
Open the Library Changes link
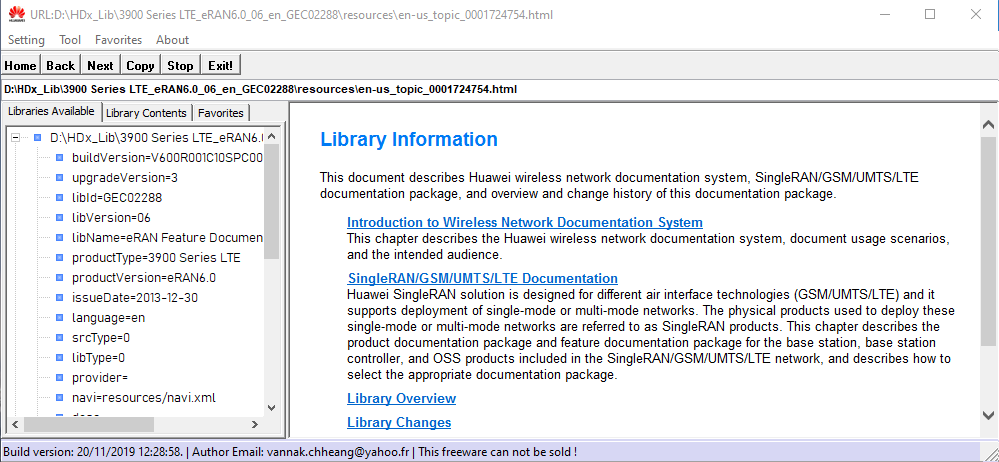(x=399, y=422)
